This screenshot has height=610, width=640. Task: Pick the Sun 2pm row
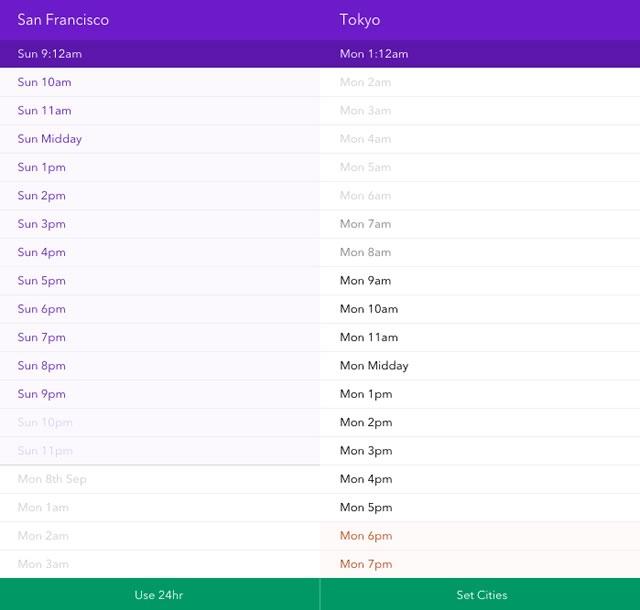click(x=160, y=196)
